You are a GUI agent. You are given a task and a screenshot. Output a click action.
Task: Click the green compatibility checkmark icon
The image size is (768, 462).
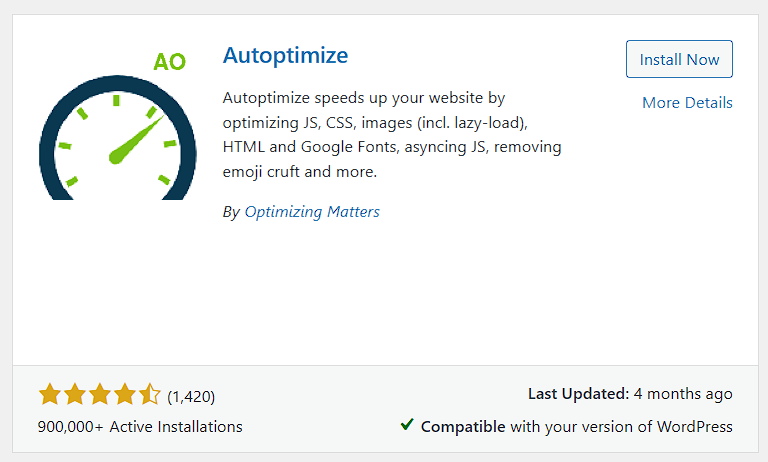[x=407, y=424]
